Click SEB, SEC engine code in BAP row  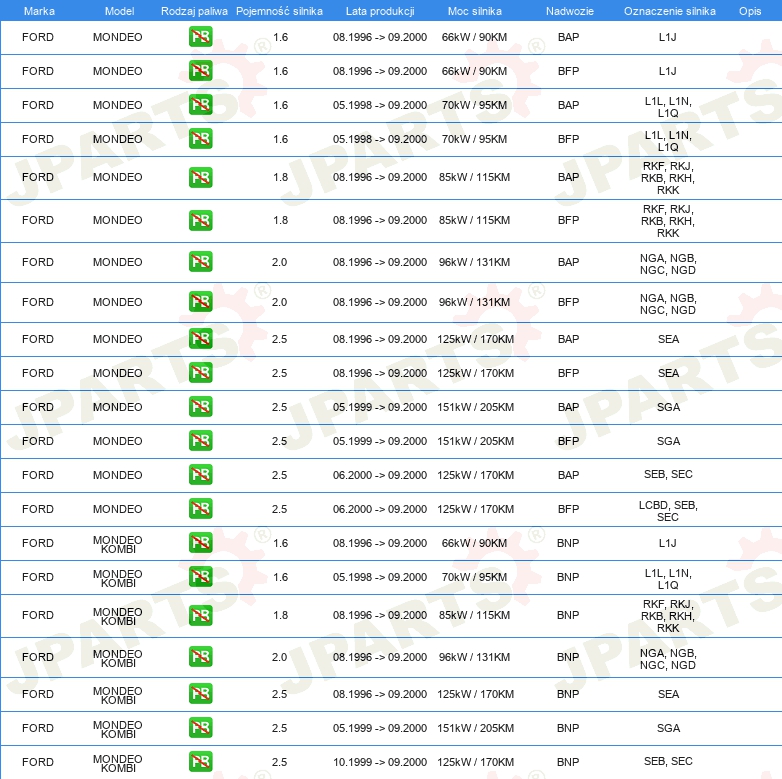click(x=668, y=474)
